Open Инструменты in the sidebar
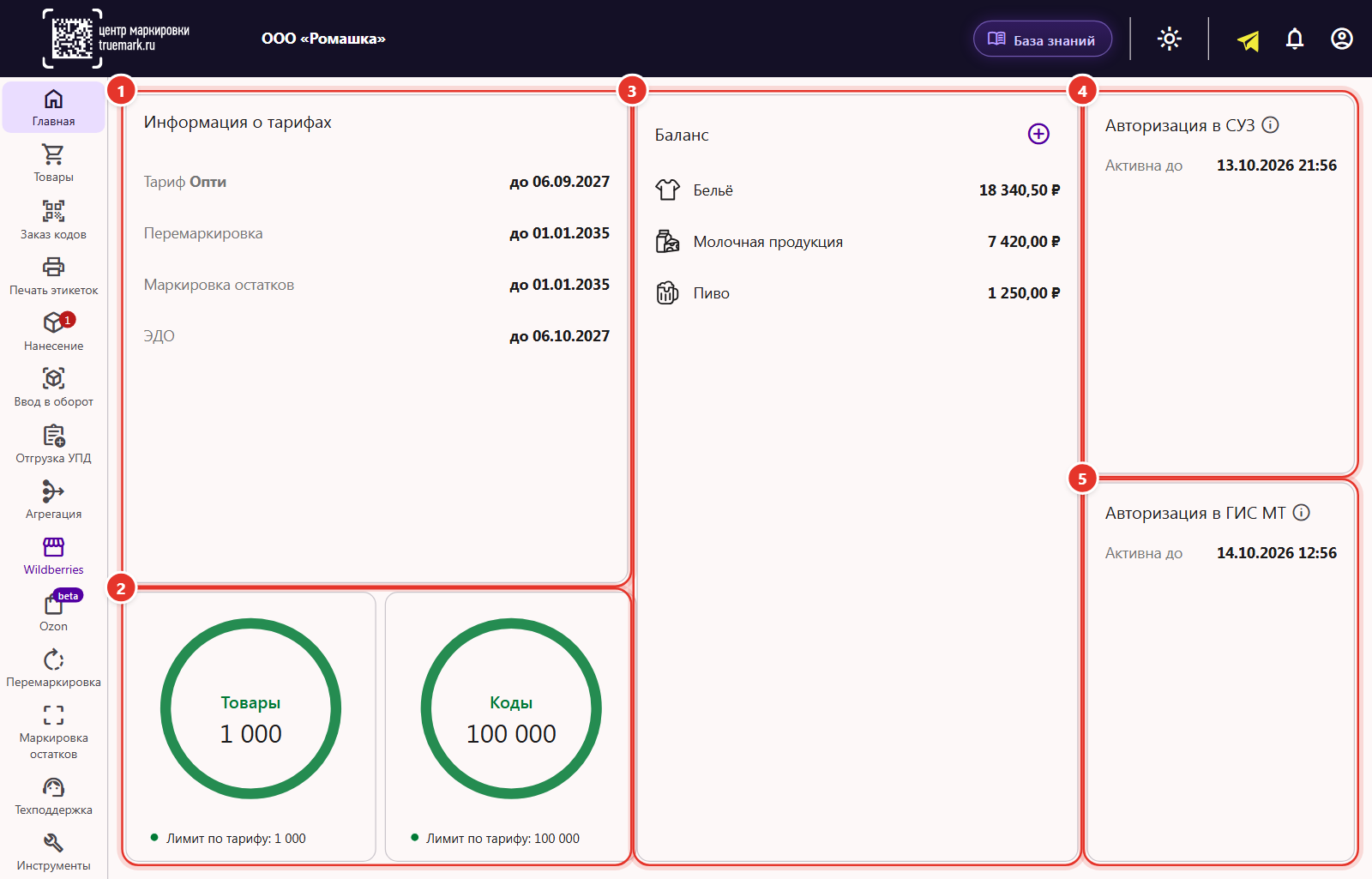The width and height of the screenshot is (1372, 879). coord(53,852)
